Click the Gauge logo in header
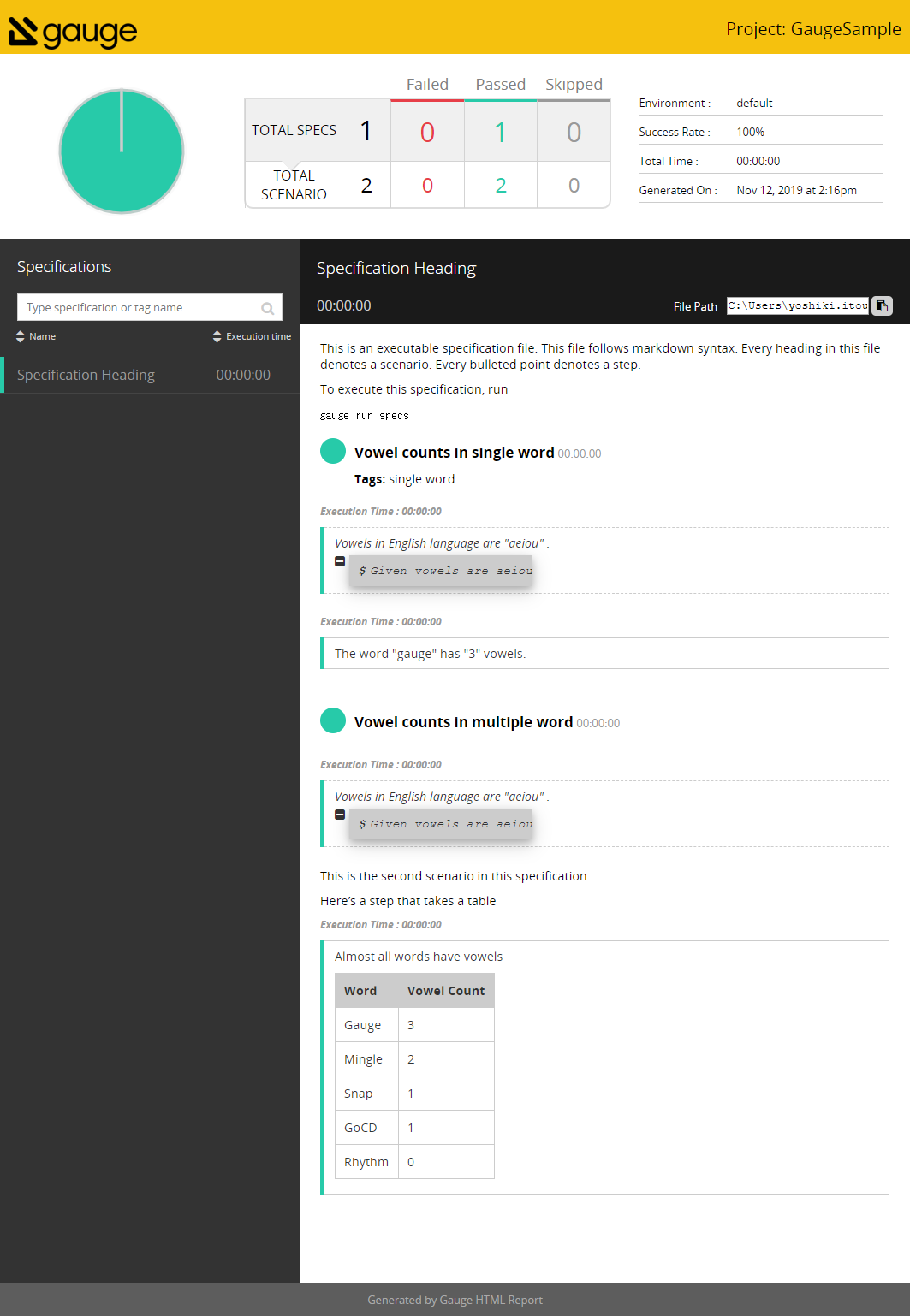Viewport: 910px width, 1316px height. pos(73,32)
